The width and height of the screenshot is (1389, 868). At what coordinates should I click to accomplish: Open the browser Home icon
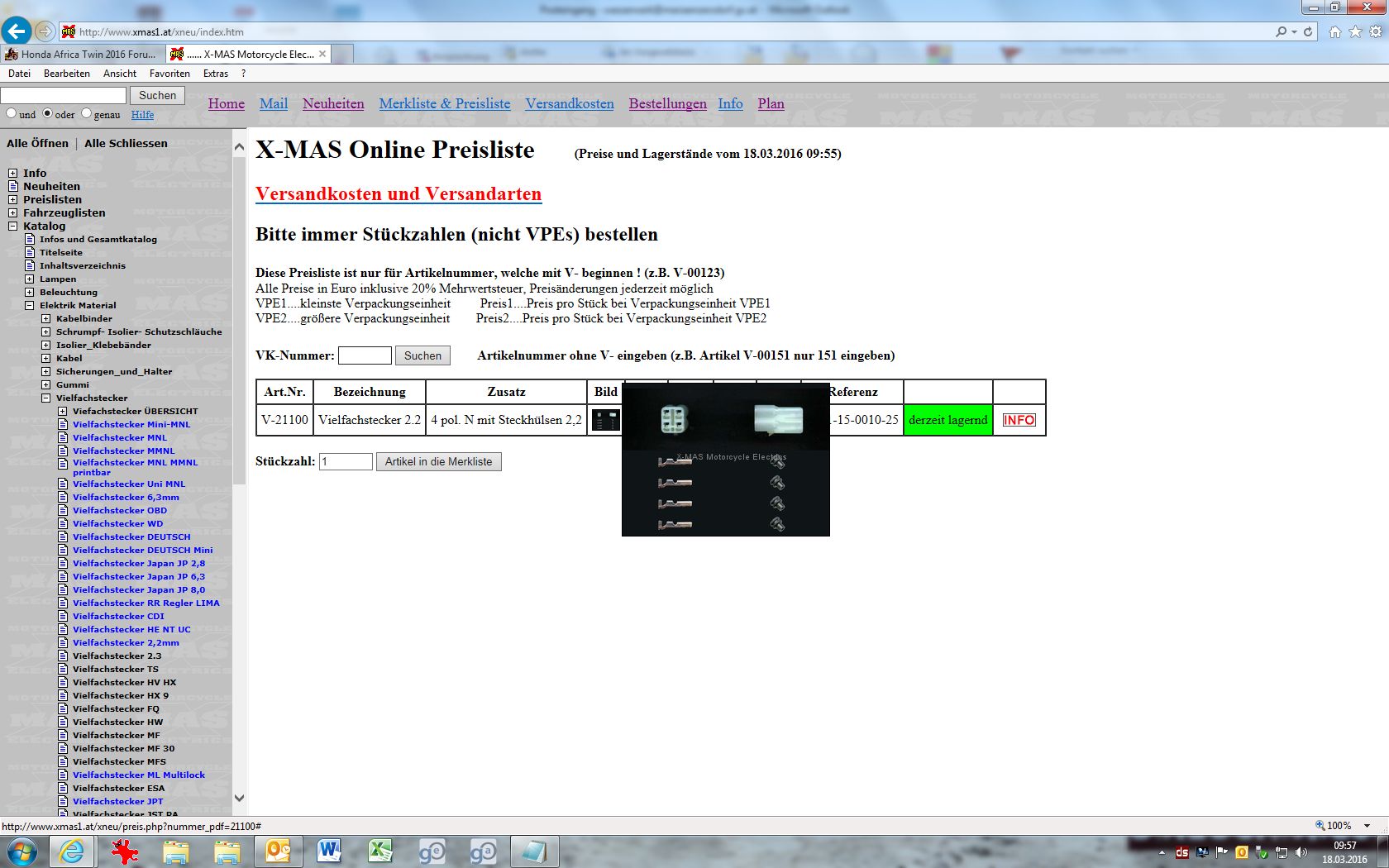[1334, 31]
